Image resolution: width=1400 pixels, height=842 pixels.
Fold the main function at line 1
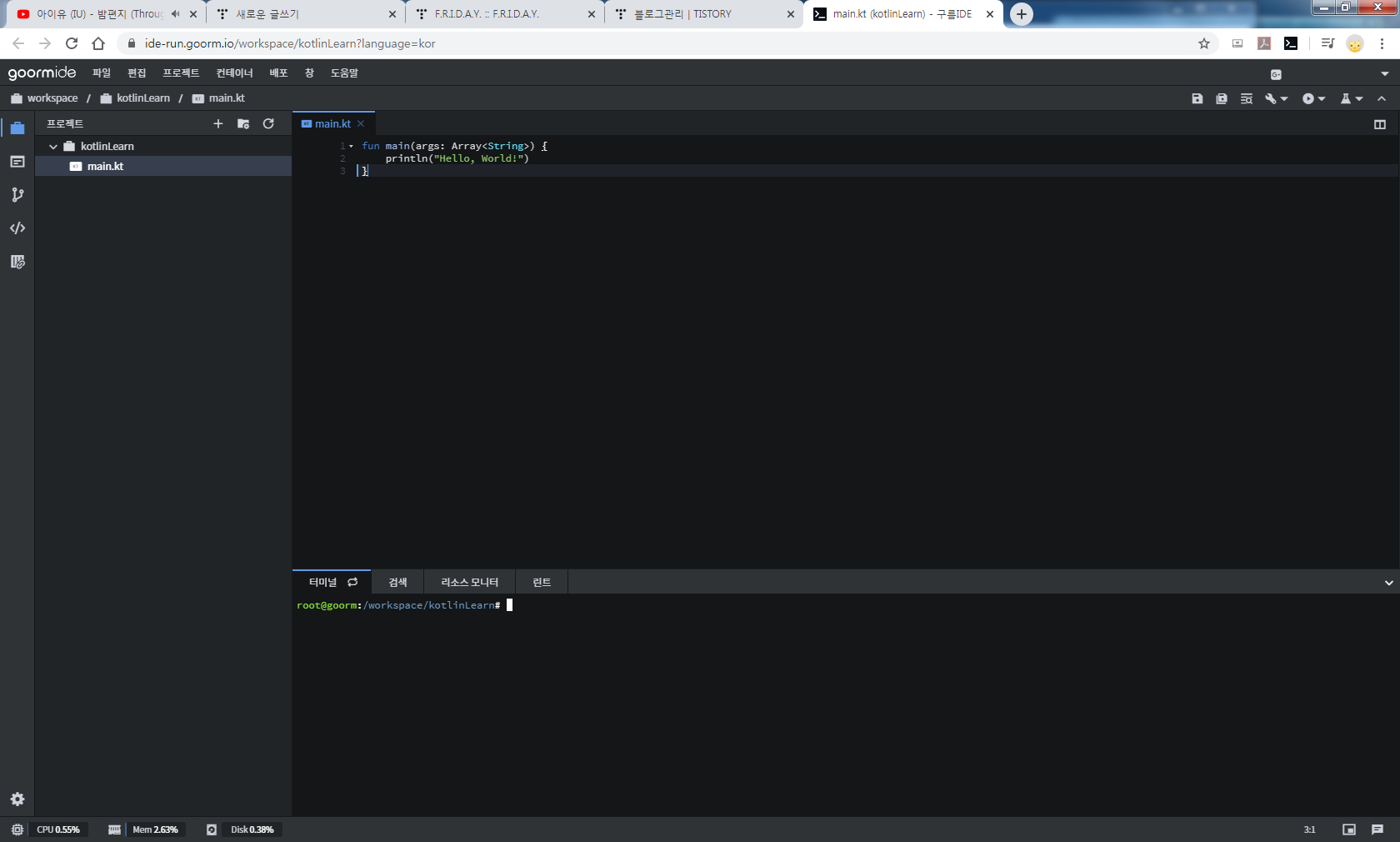pos(351,146)
